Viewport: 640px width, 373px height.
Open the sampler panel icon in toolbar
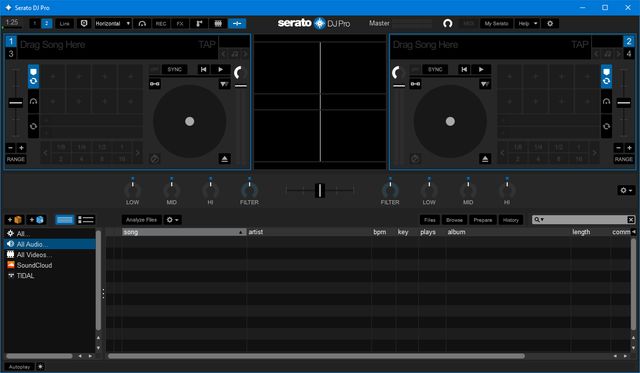click(199, 24)
